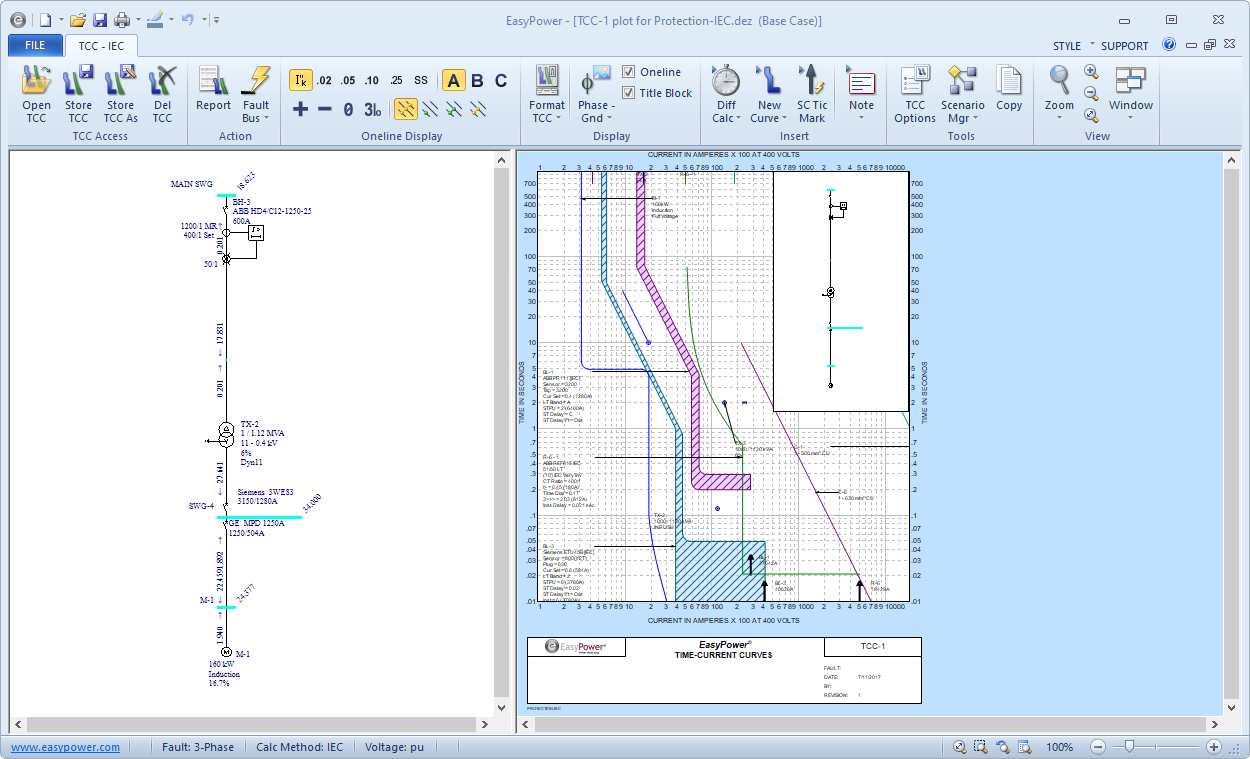Toggle the .05 seconds fault time
Viewport: 1250px width, 759px height.
coord(348,81)
